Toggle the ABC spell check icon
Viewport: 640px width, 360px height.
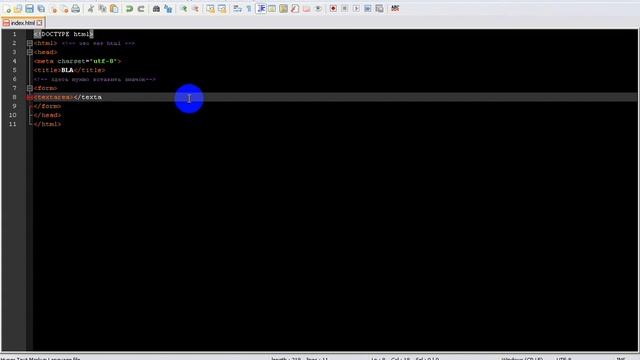click(395, 9)
